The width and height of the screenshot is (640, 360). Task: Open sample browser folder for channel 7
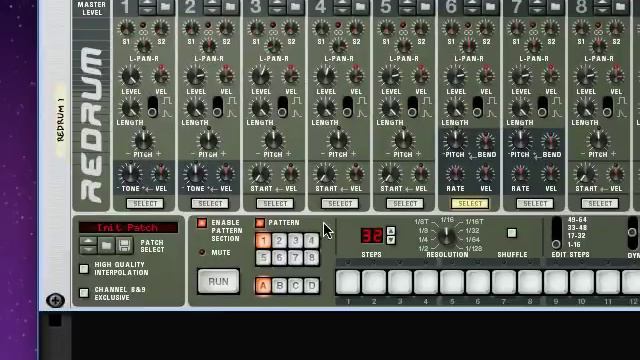555,7
